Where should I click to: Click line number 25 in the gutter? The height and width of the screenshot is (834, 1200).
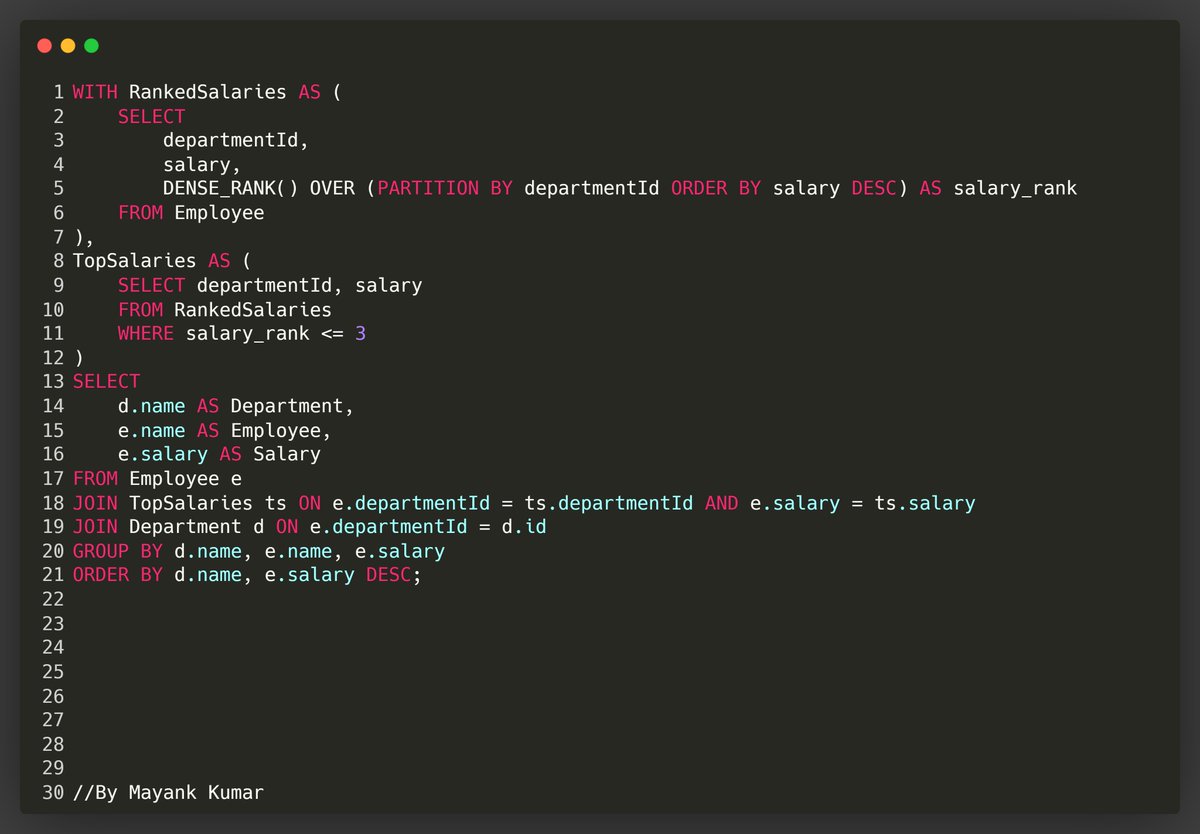[x=53, y=671]
